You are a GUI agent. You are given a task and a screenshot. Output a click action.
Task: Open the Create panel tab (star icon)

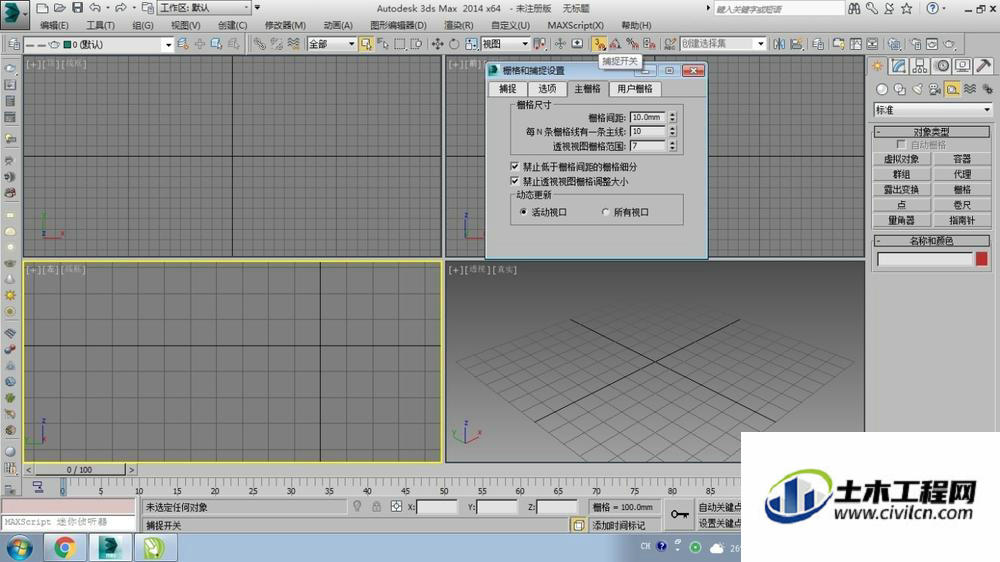878,66
